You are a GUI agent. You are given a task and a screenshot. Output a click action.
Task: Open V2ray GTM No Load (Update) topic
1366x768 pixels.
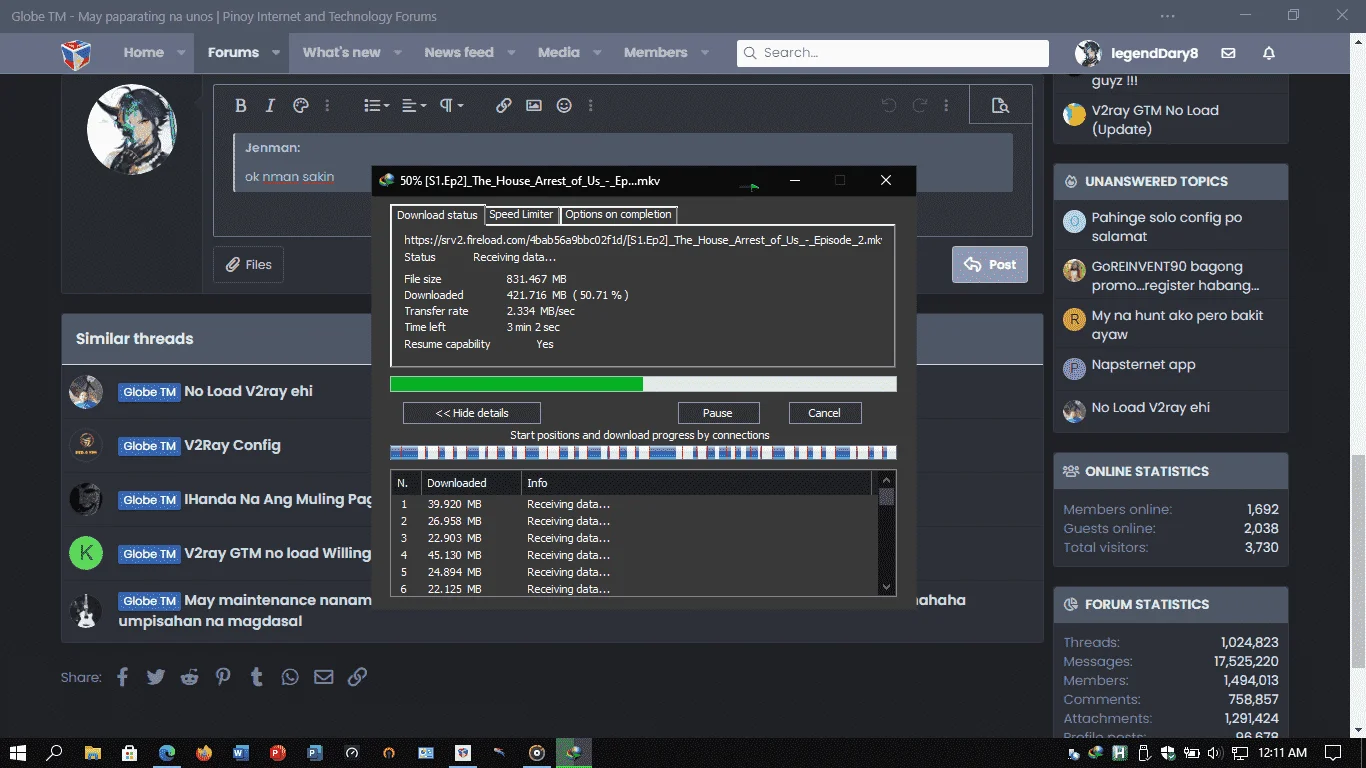point(1155,120)
